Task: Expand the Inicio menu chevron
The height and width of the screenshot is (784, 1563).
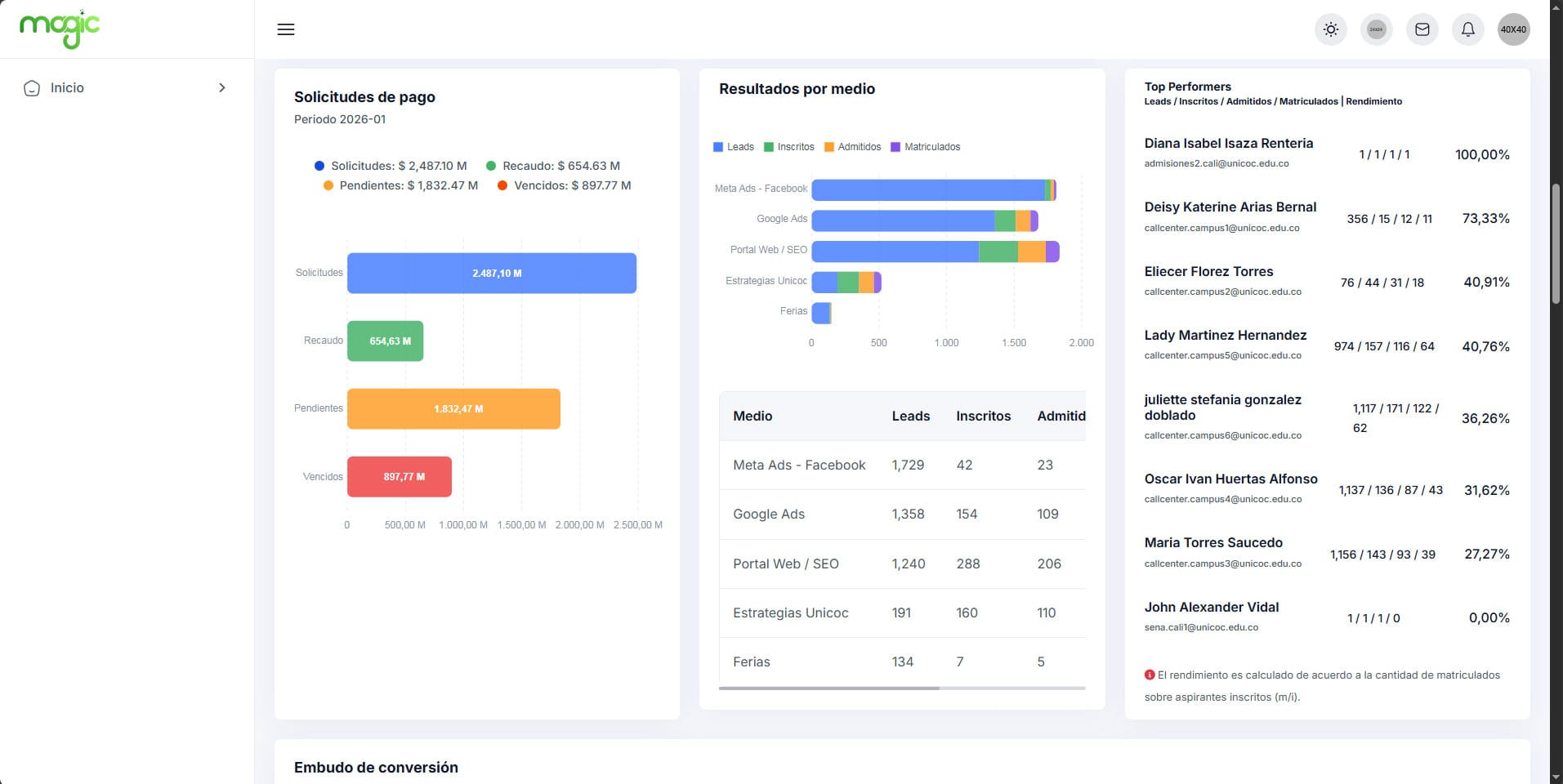Action: point(222,88)
